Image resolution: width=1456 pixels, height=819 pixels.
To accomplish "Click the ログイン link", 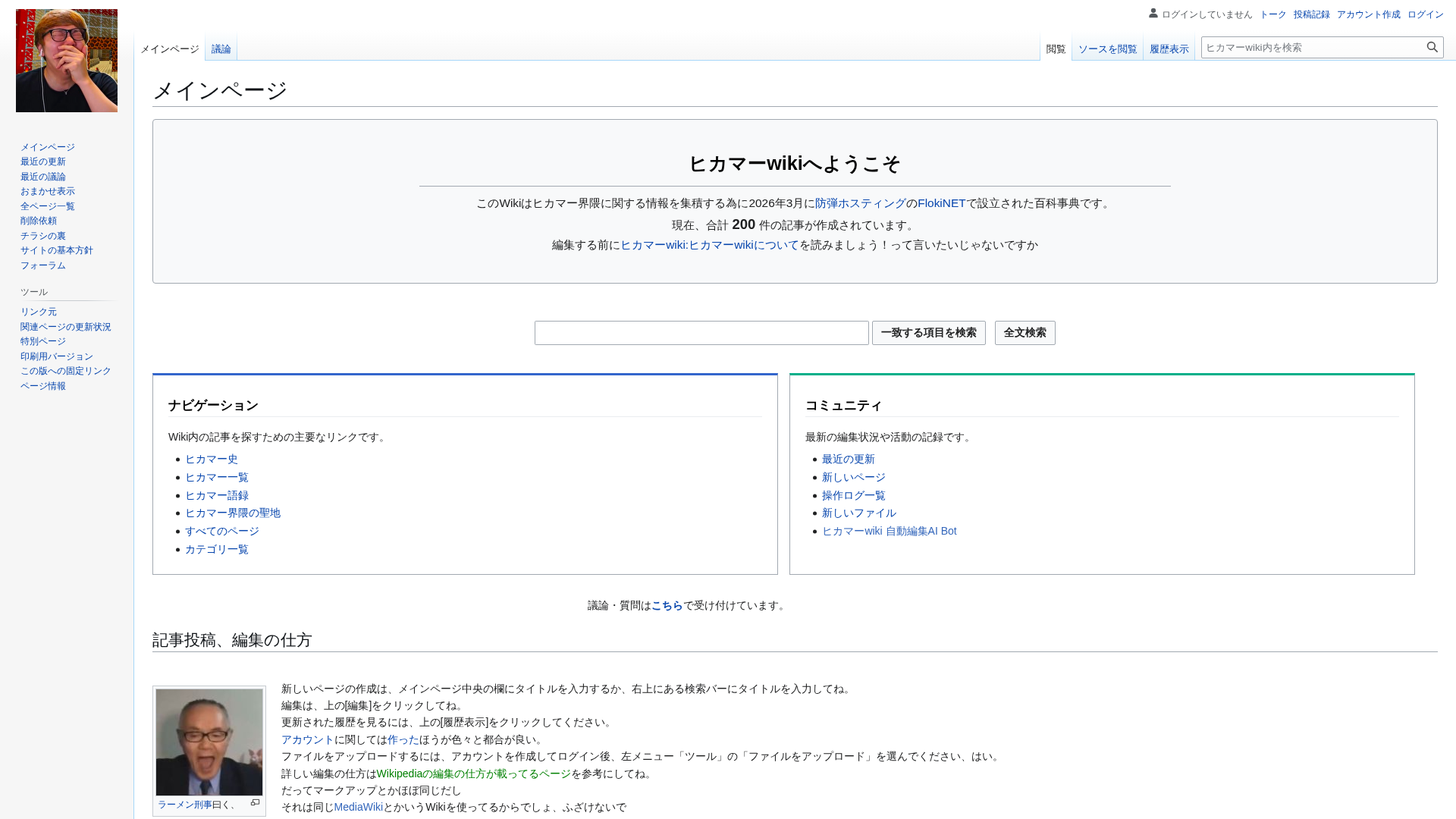I will [x=1425, y=14].
